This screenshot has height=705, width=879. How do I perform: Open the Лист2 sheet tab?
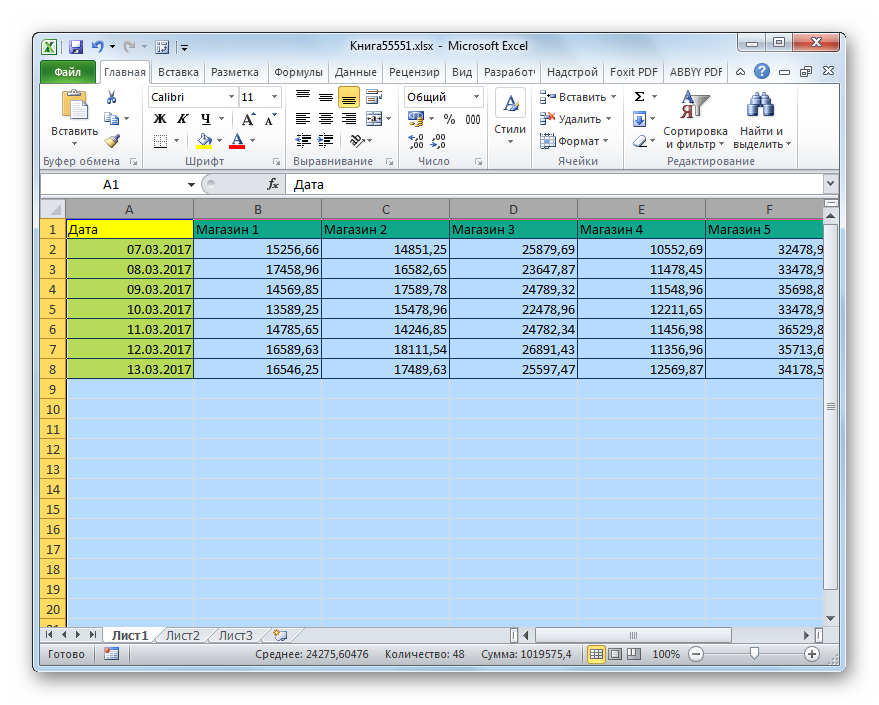(x=182, y=635)
